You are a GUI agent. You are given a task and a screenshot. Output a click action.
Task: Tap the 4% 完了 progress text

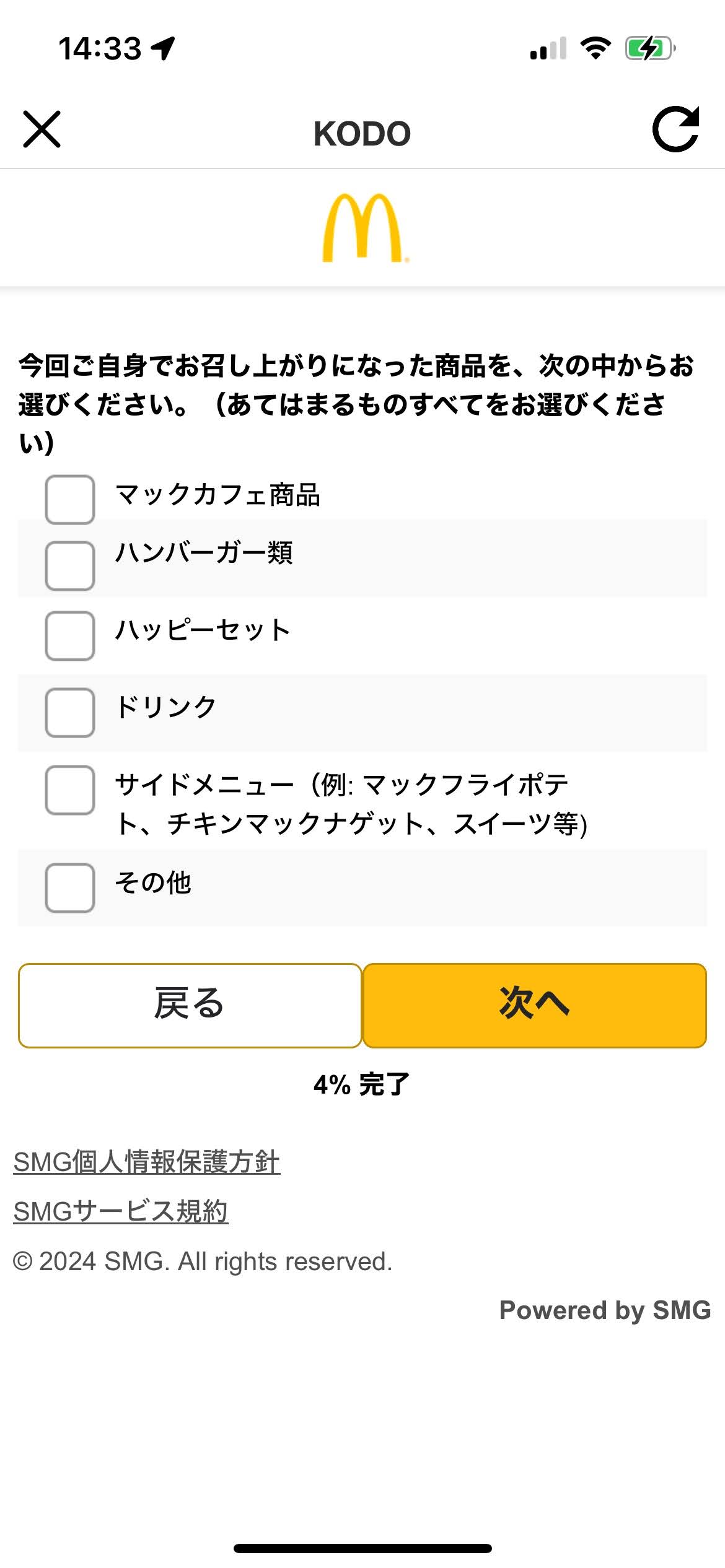pos(362,1084)
